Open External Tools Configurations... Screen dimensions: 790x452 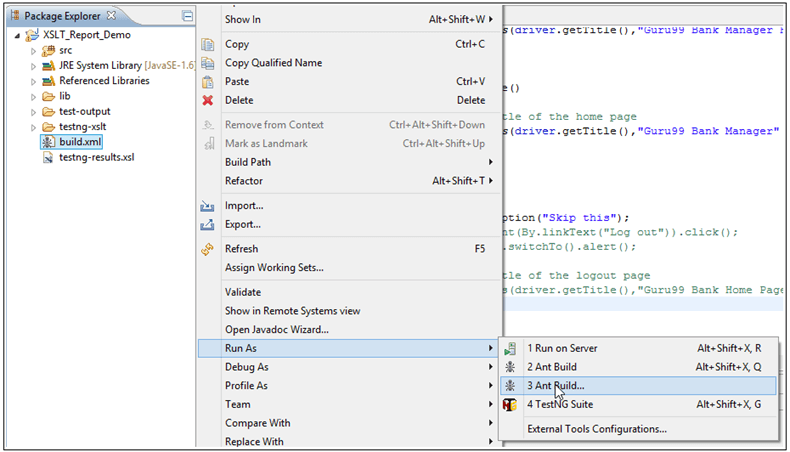[597, 429]
